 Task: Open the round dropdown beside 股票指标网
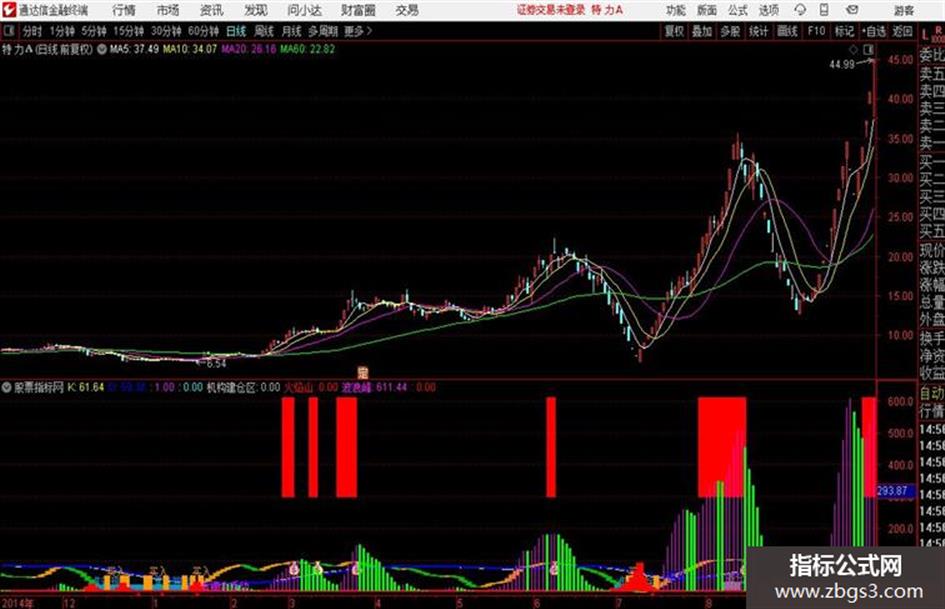click(7, 388)
